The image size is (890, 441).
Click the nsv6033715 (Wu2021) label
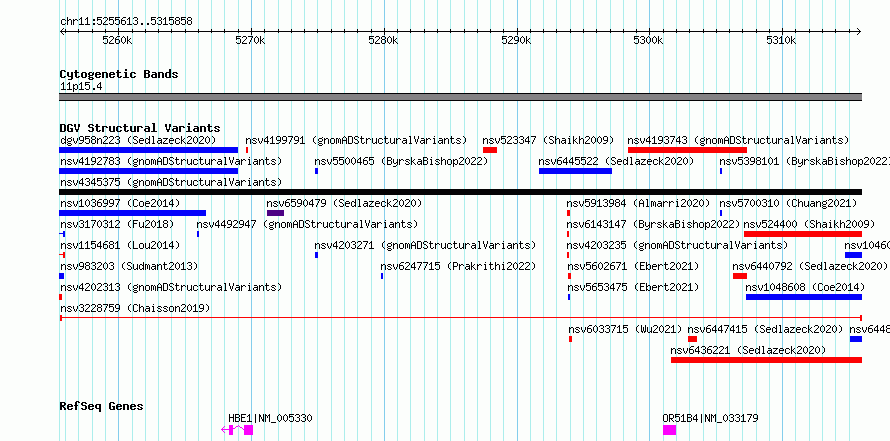(625, 329)
